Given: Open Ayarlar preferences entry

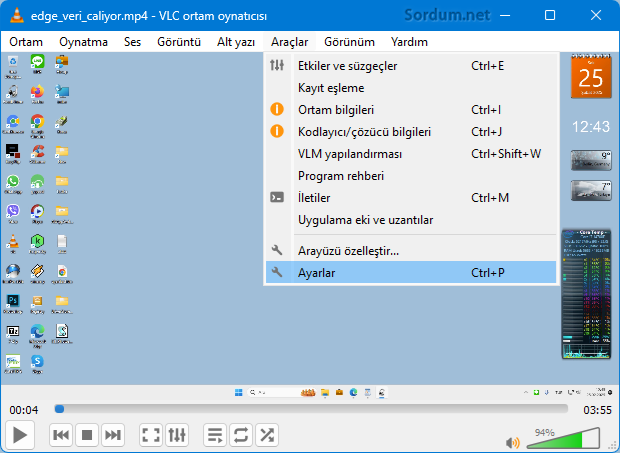Looking at the screenshot, I should [411, 272].
